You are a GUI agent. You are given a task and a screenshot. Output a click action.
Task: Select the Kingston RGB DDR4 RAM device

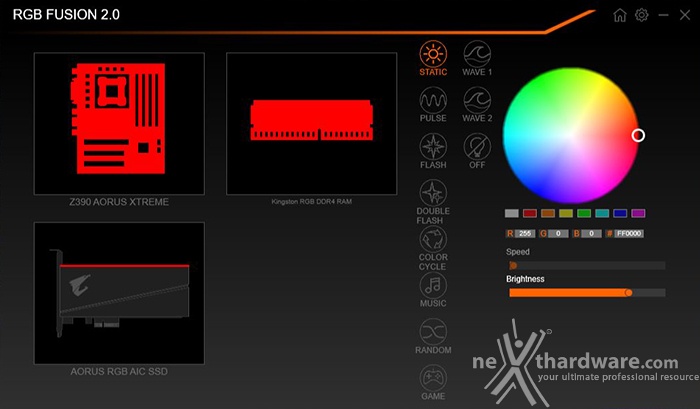coord(312,124)
